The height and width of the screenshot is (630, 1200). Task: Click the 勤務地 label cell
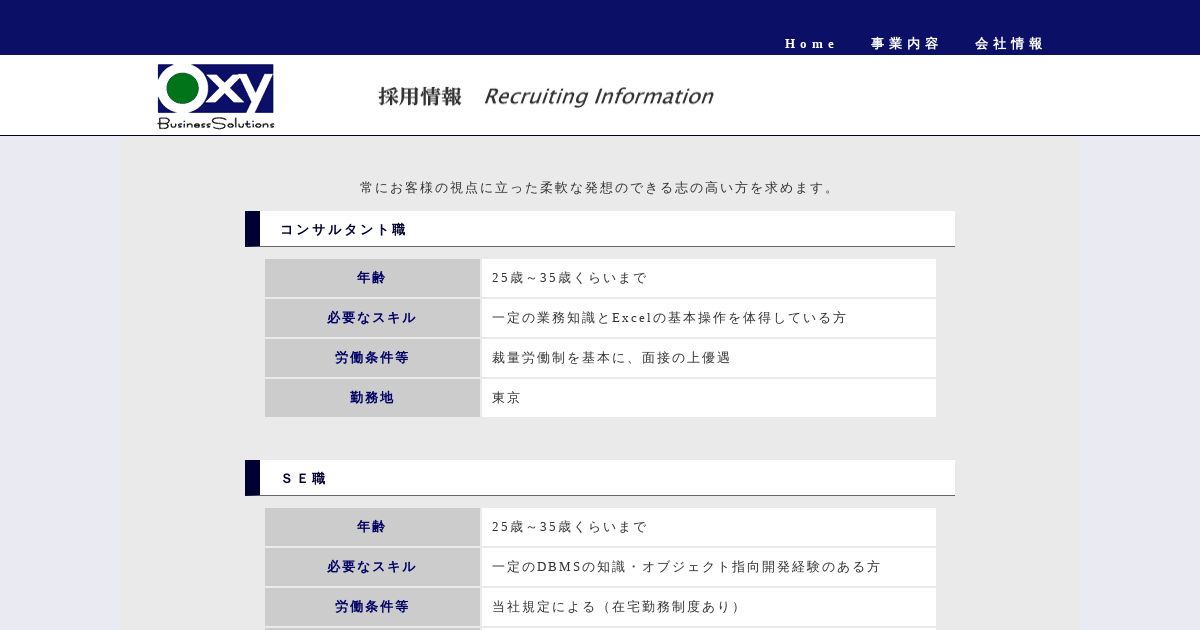372,398
